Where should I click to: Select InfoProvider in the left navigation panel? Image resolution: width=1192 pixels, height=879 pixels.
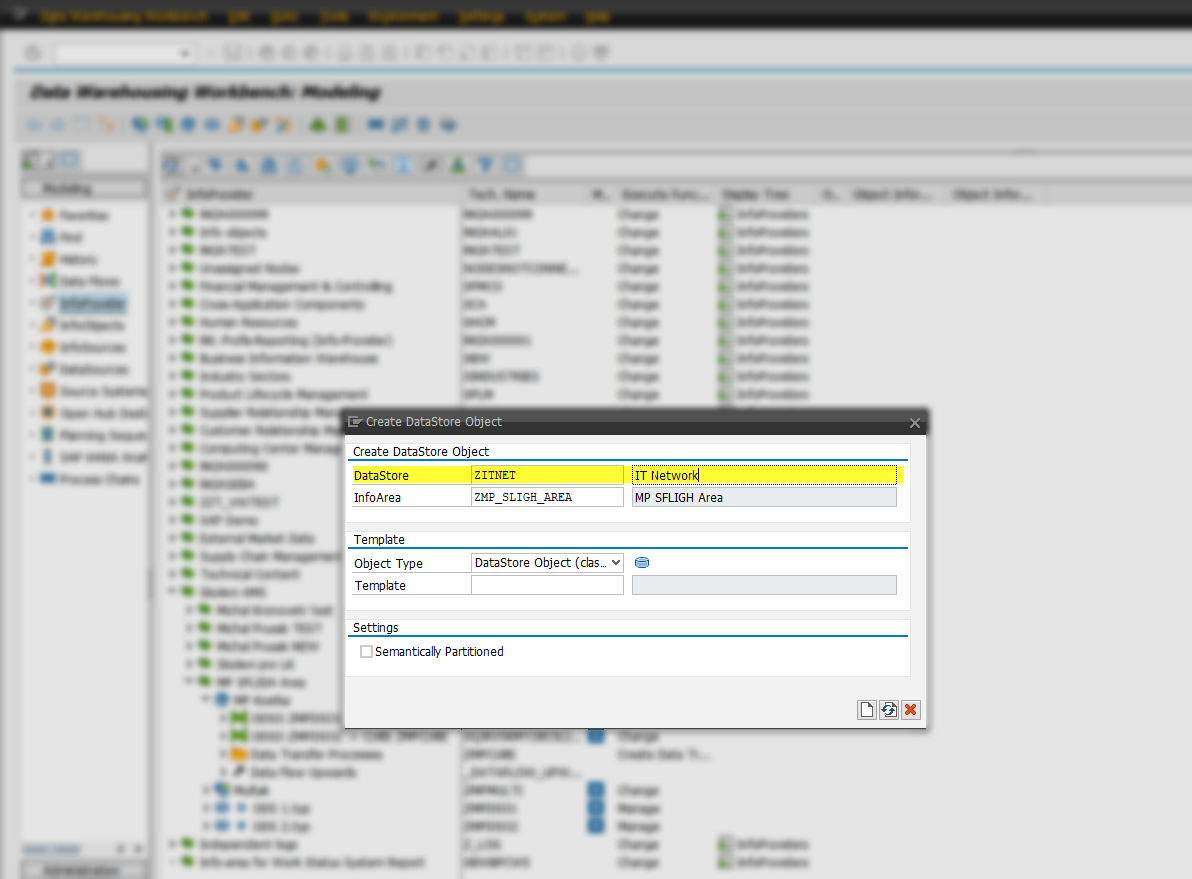tap(92, 304)
